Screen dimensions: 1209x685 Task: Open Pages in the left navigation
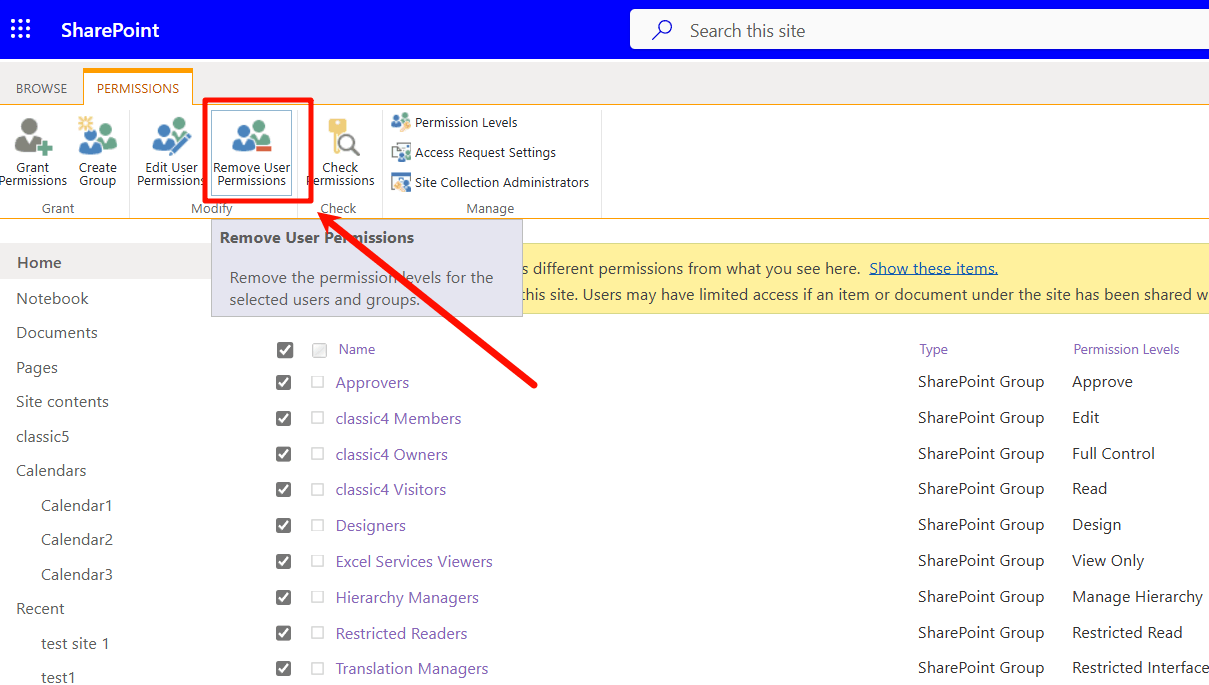tap(37, 367)
